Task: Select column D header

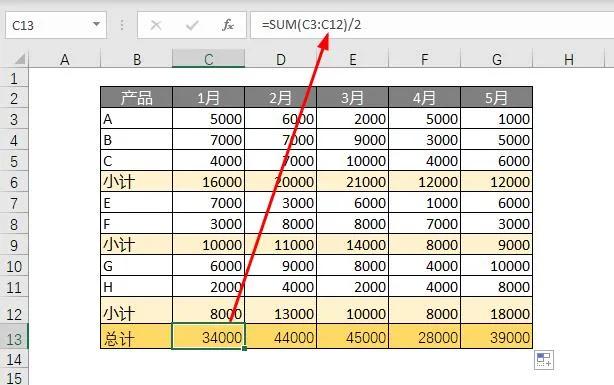Action: coord(280,59)
